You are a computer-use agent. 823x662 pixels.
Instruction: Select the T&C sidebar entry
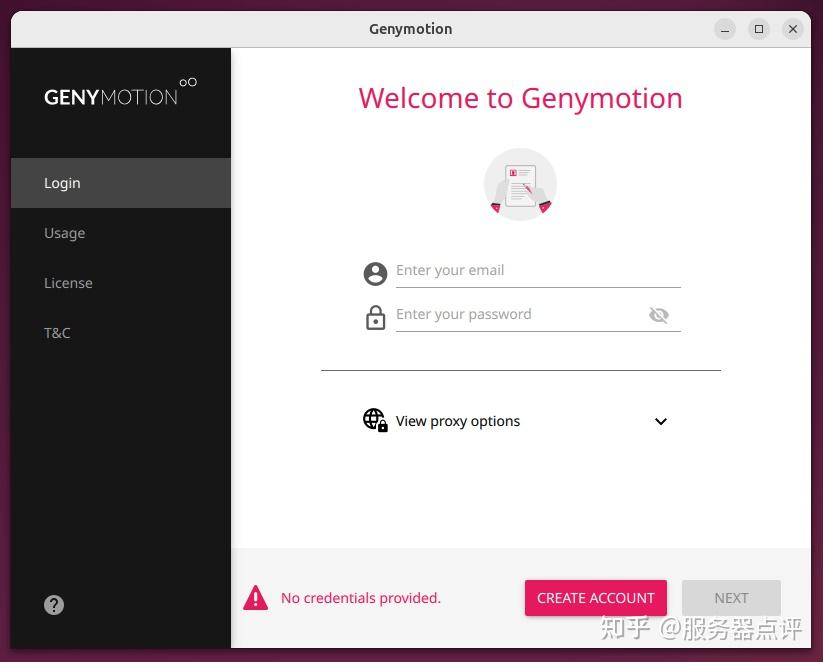[57, 333]
